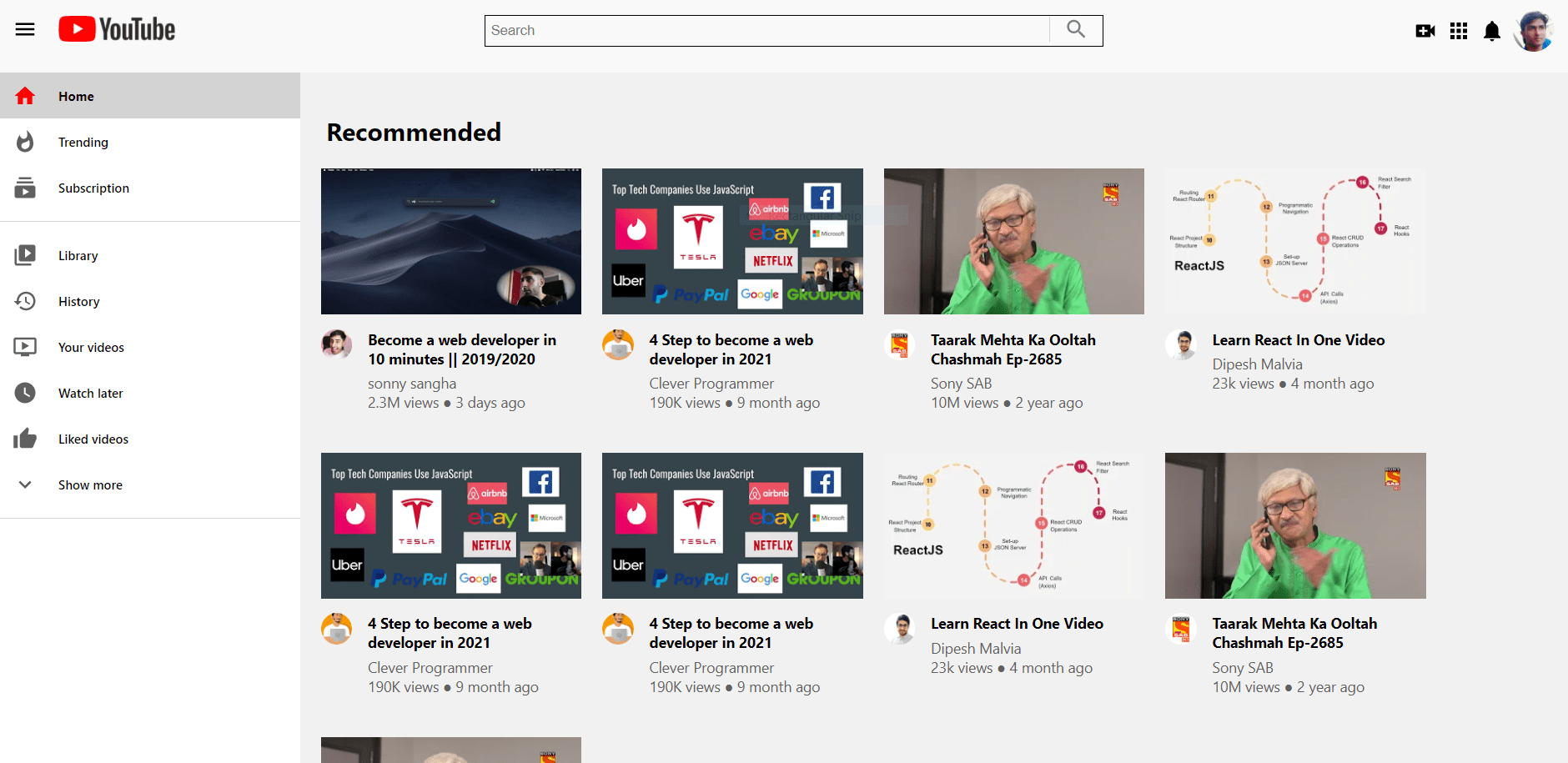Open second-row Taarak Mehta Ka Ooltah Chashmah title
This screenshot has height=763, width=1568.
pyautogui.click(x=1294, y=633)
